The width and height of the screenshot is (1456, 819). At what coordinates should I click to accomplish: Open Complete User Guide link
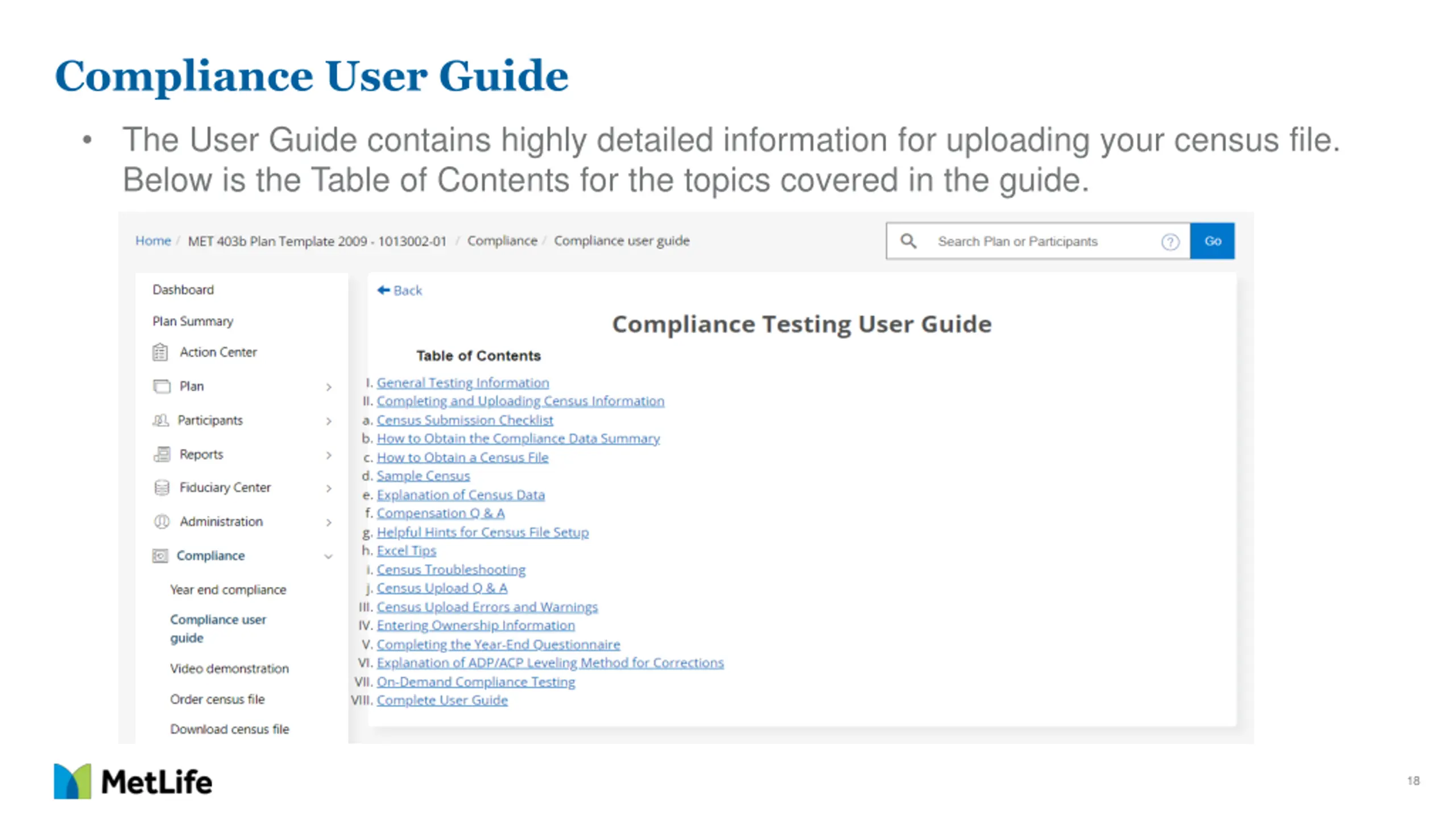click(x=442, y=700)
